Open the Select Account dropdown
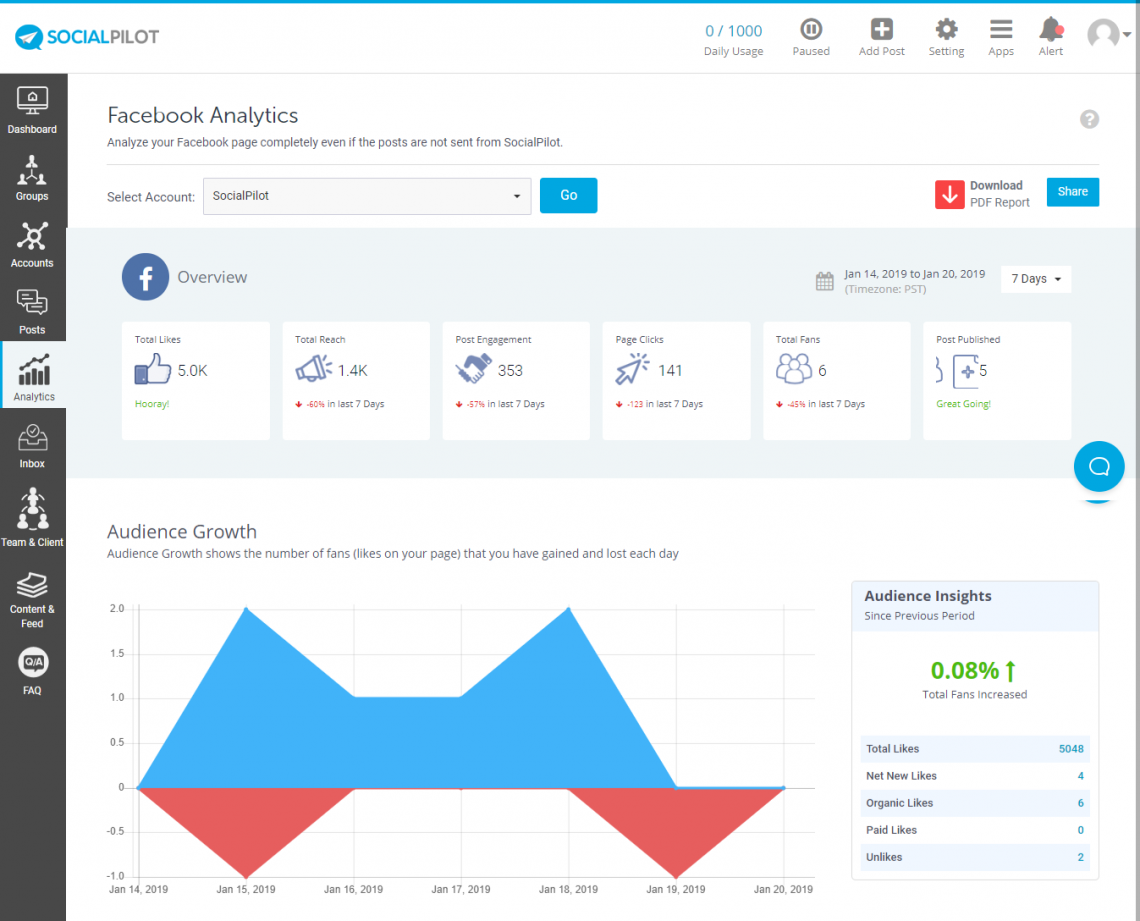Viewport: 1140px width, 921px height. point(367,196)
